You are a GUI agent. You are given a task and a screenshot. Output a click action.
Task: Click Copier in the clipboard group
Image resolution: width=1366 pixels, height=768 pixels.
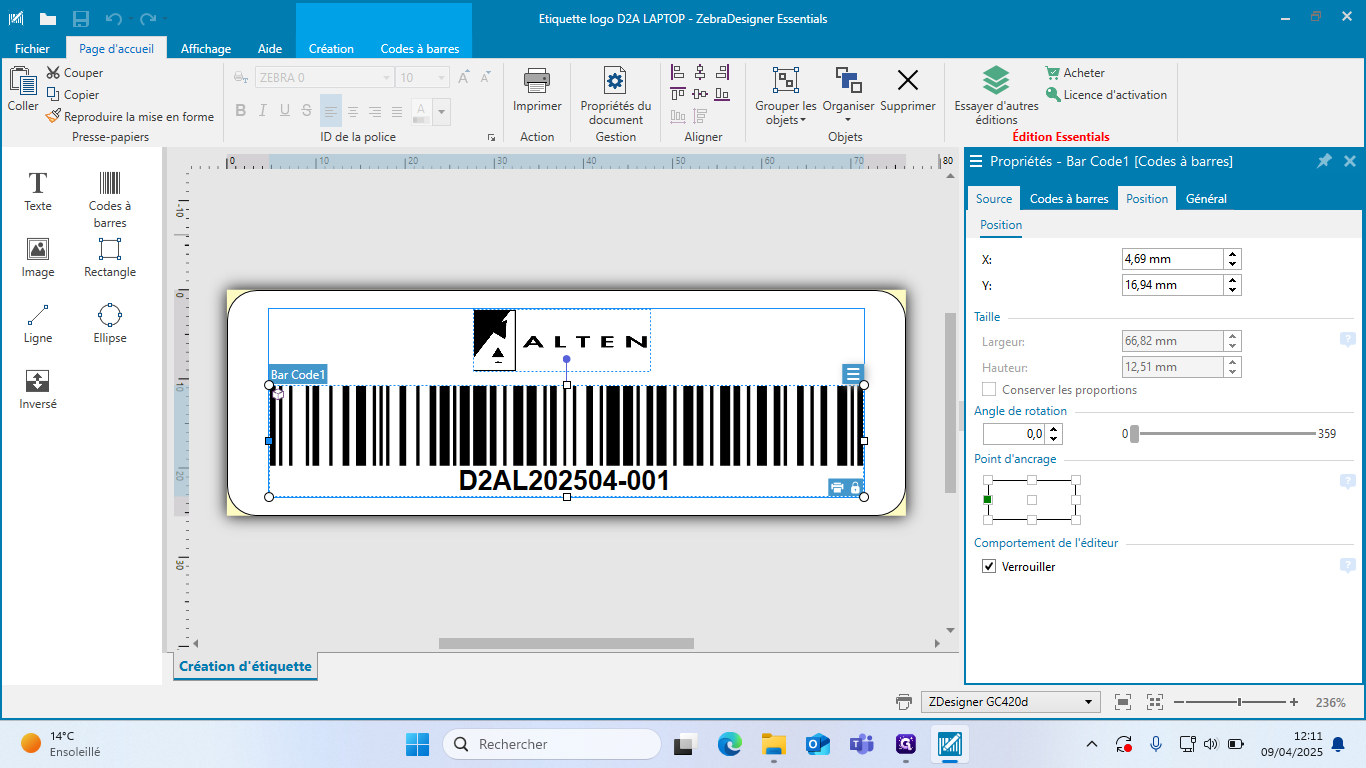[x=73, y=95]
